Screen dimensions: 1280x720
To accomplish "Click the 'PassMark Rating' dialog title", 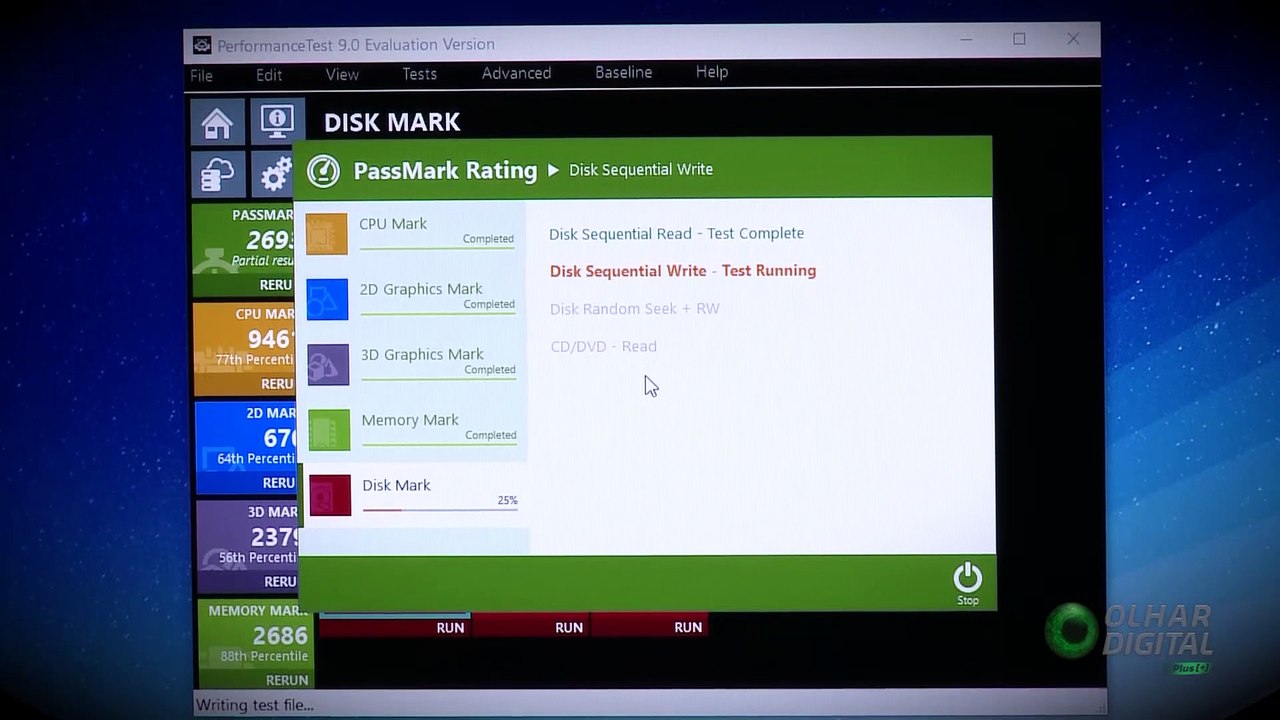I will (x=445, y=171).
